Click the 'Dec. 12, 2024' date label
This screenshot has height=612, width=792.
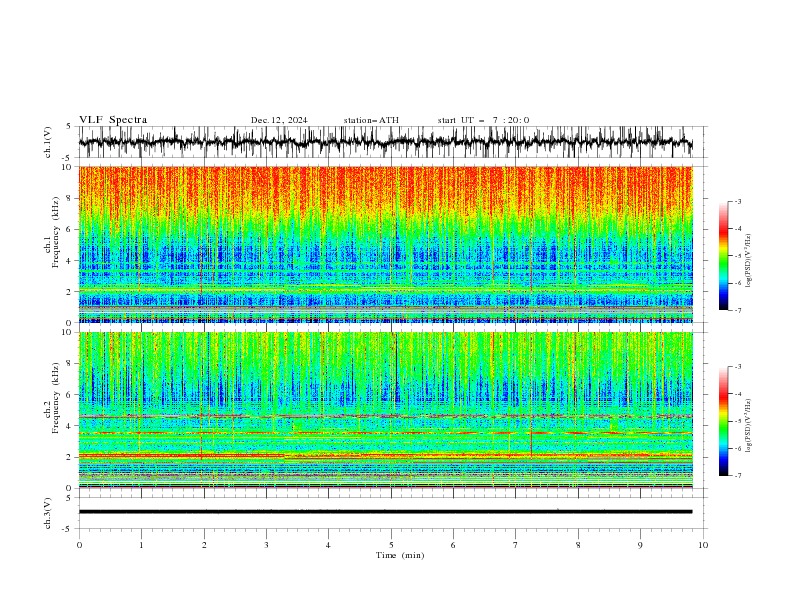pos(279,120)
